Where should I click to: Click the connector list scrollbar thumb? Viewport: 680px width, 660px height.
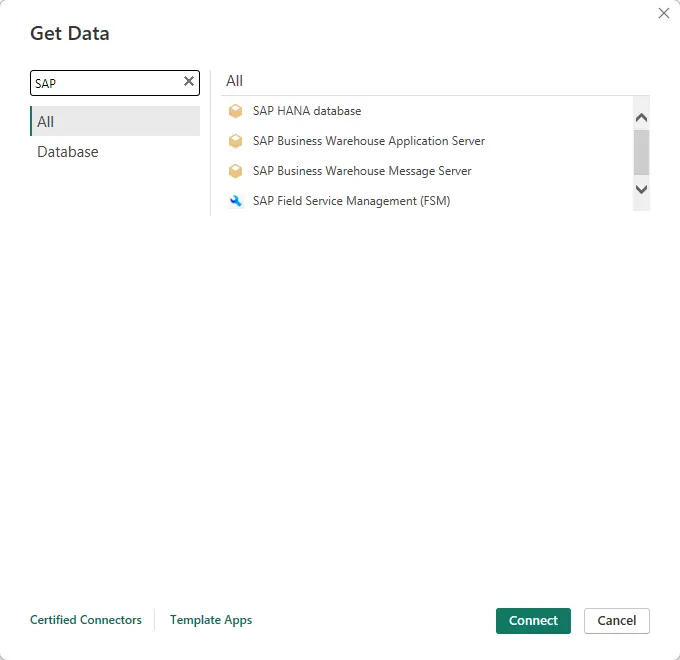[x=641, y=152]
